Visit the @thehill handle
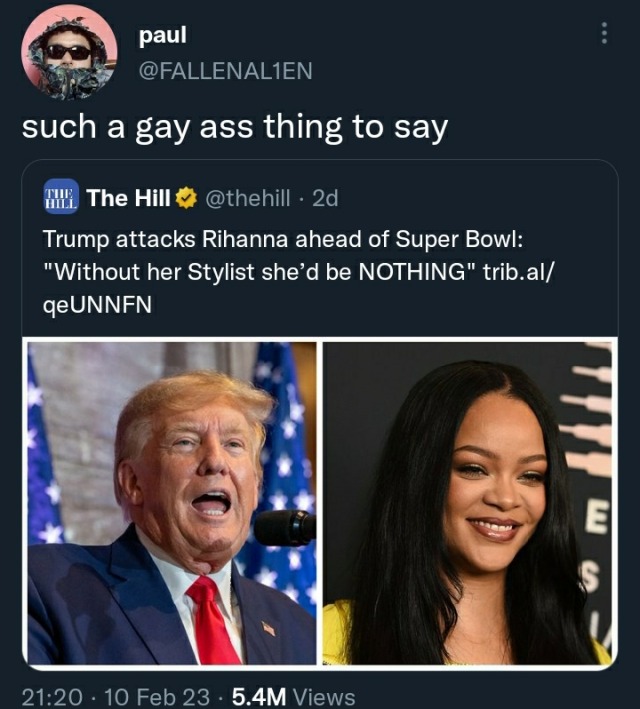The image size is (640, 709). [248, 198]
